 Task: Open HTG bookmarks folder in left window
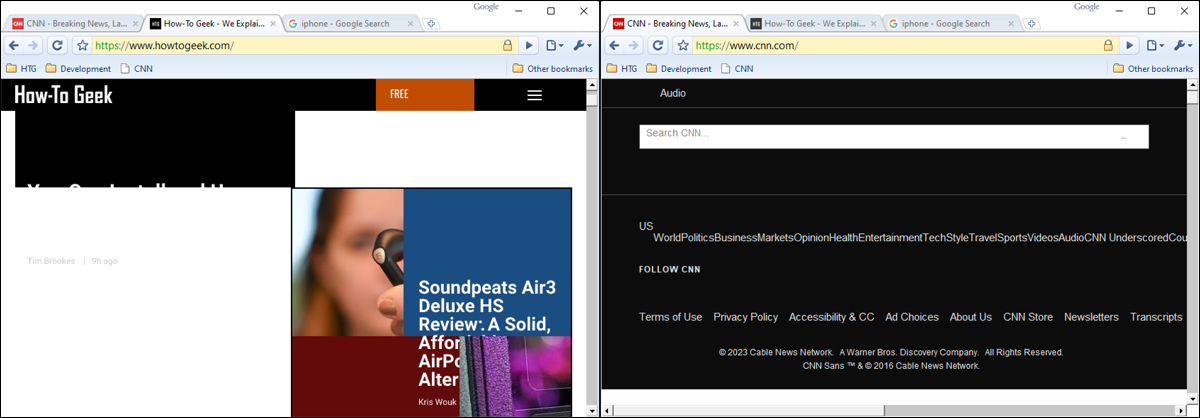tap(21, 69)
